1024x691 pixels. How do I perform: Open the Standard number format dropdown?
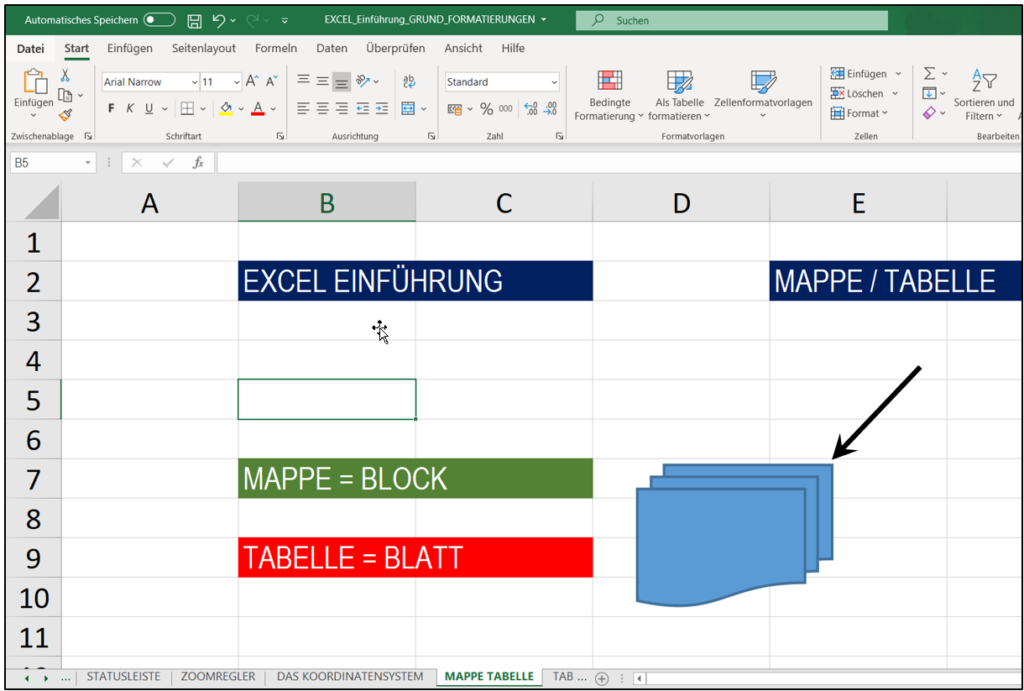click(x=554, y=82)
